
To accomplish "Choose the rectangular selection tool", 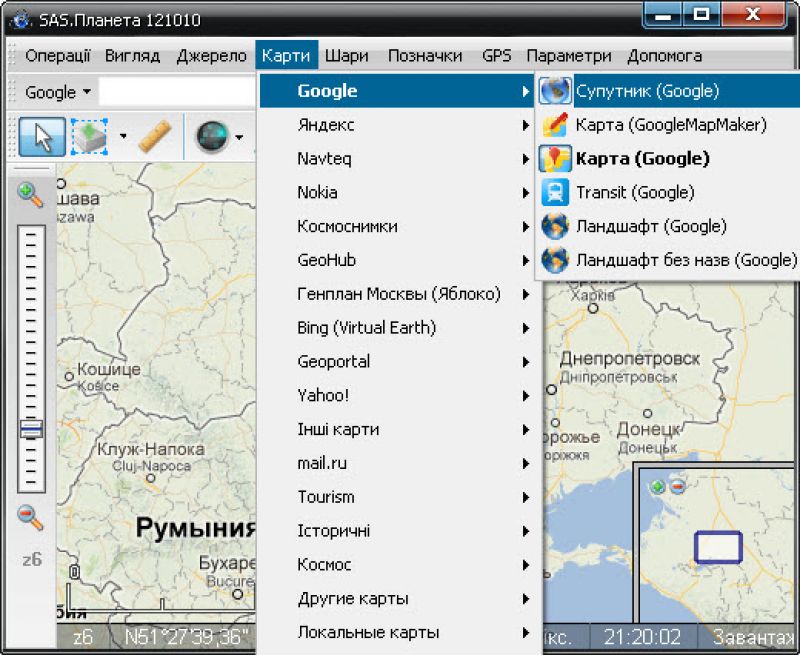I will pyautogui.click(x=90, y=136).
